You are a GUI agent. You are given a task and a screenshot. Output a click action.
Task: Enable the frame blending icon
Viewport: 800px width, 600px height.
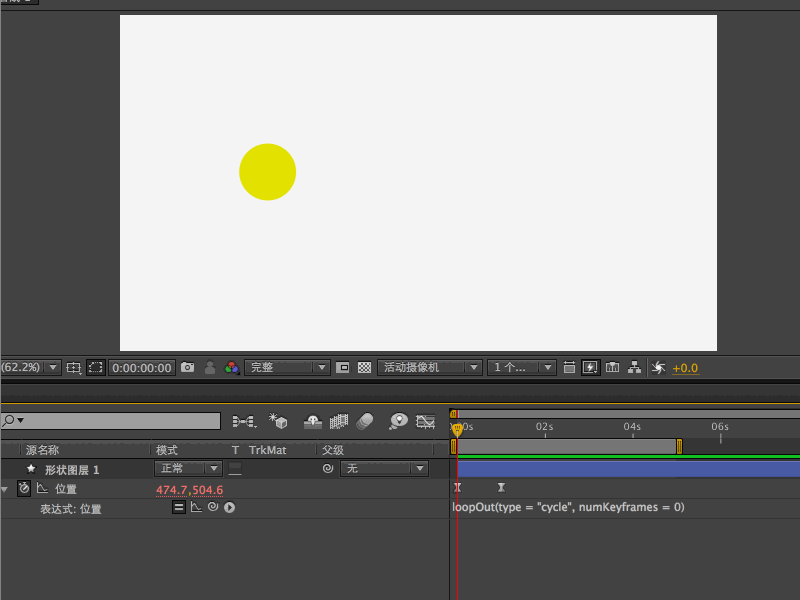[x=339, y=421]
